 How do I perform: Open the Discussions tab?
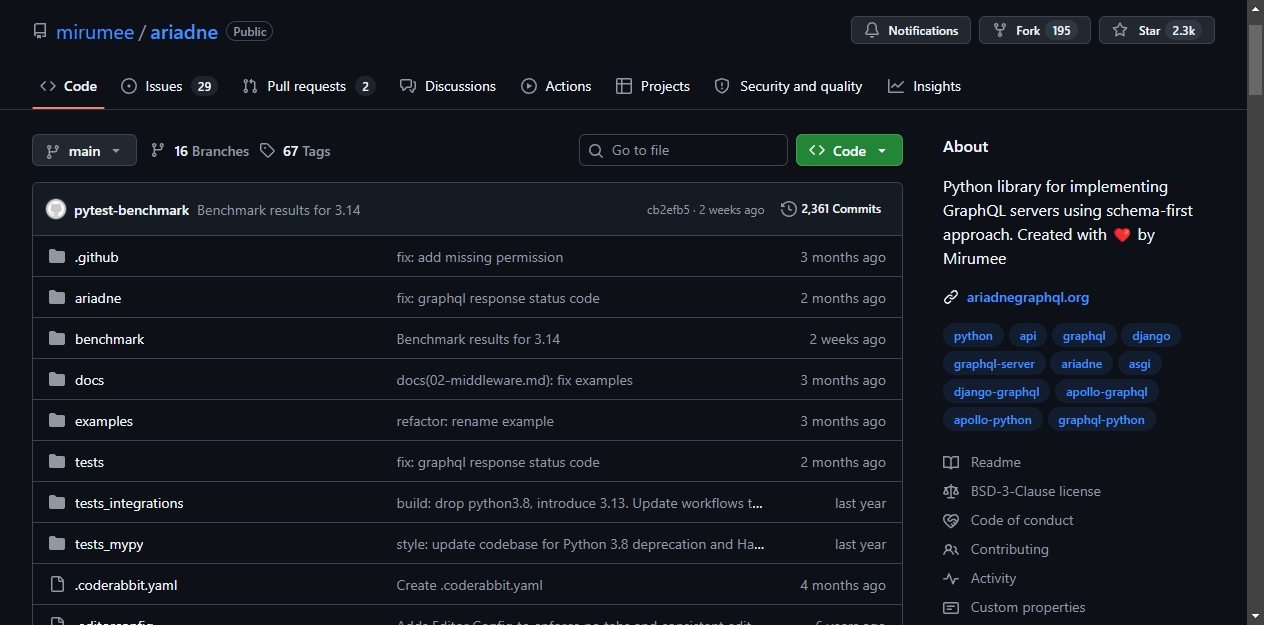(448, 86)
